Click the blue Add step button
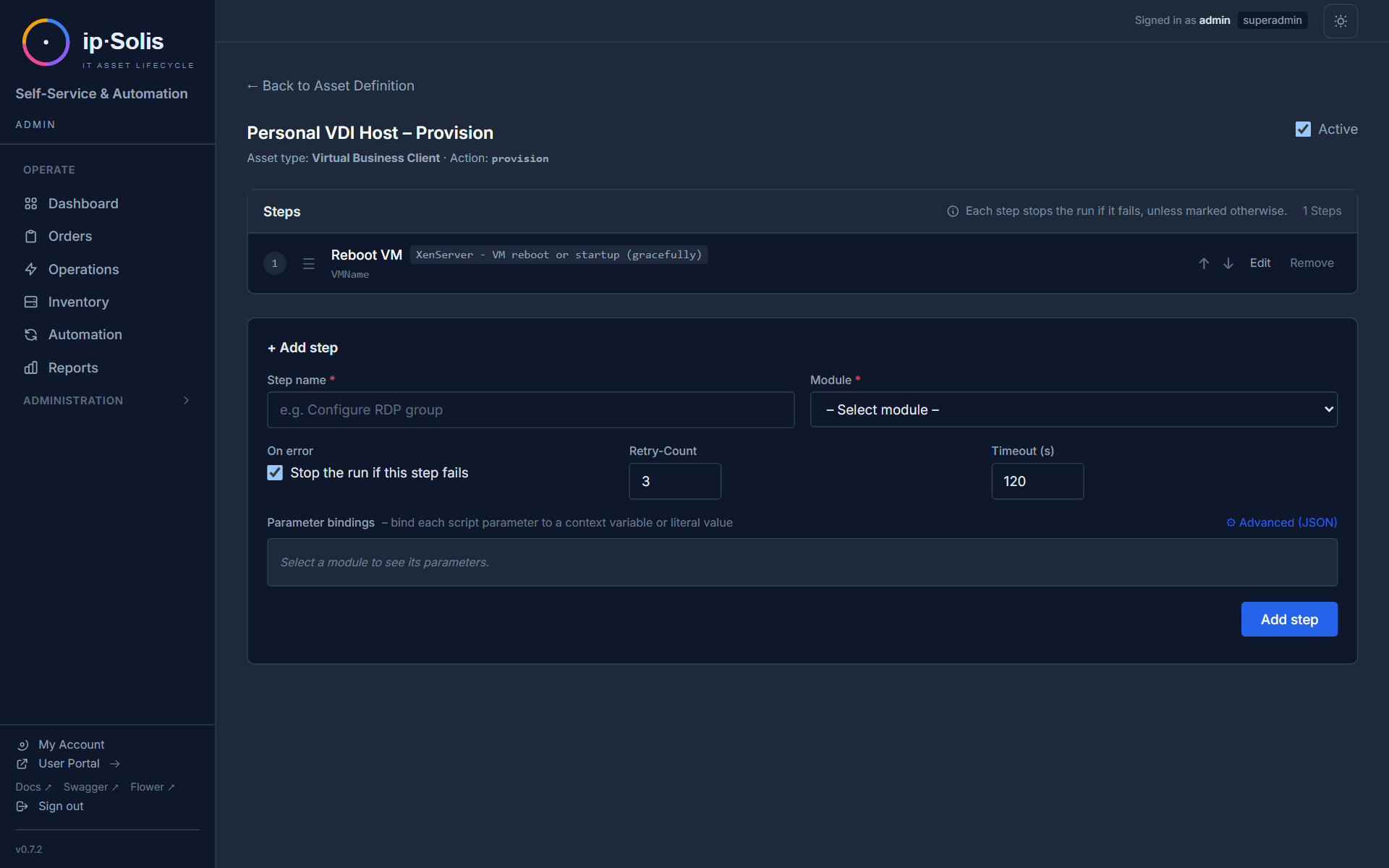The height and width of the screenshot is (868, 1389). coord(1289,619)
